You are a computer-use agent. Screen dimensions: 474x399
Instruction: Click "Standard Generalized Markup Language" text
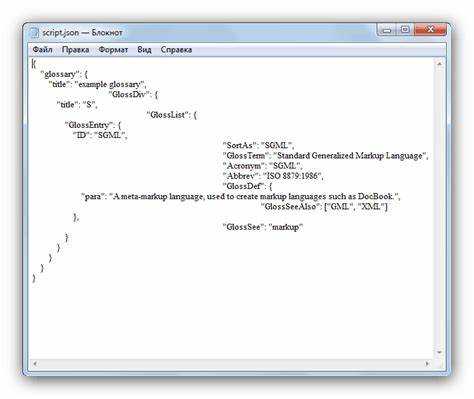350,156
